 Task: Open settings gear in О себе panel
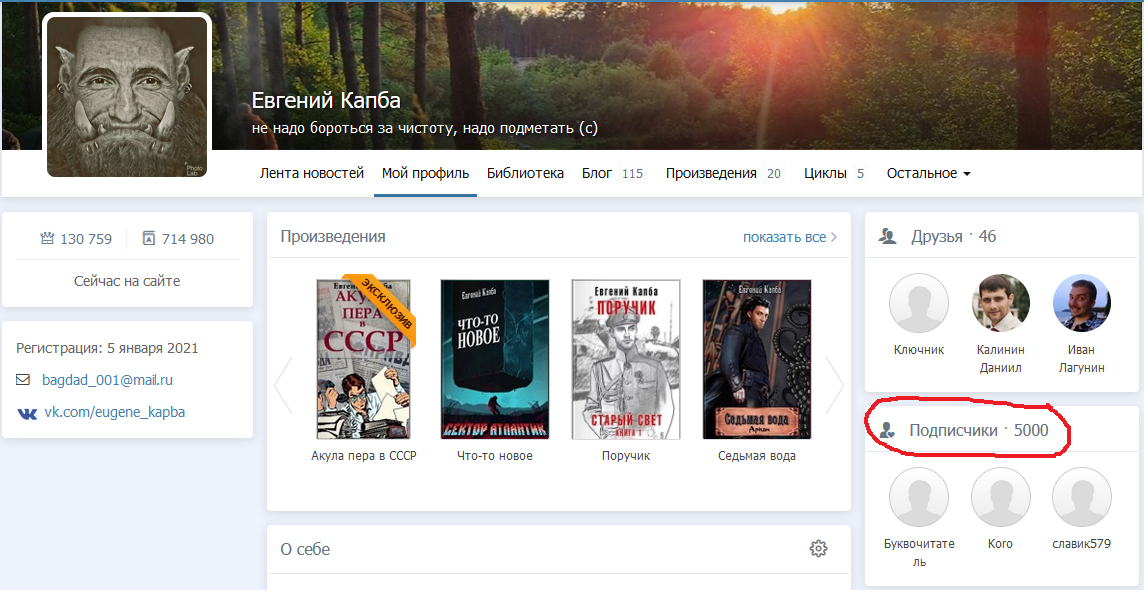818,548
